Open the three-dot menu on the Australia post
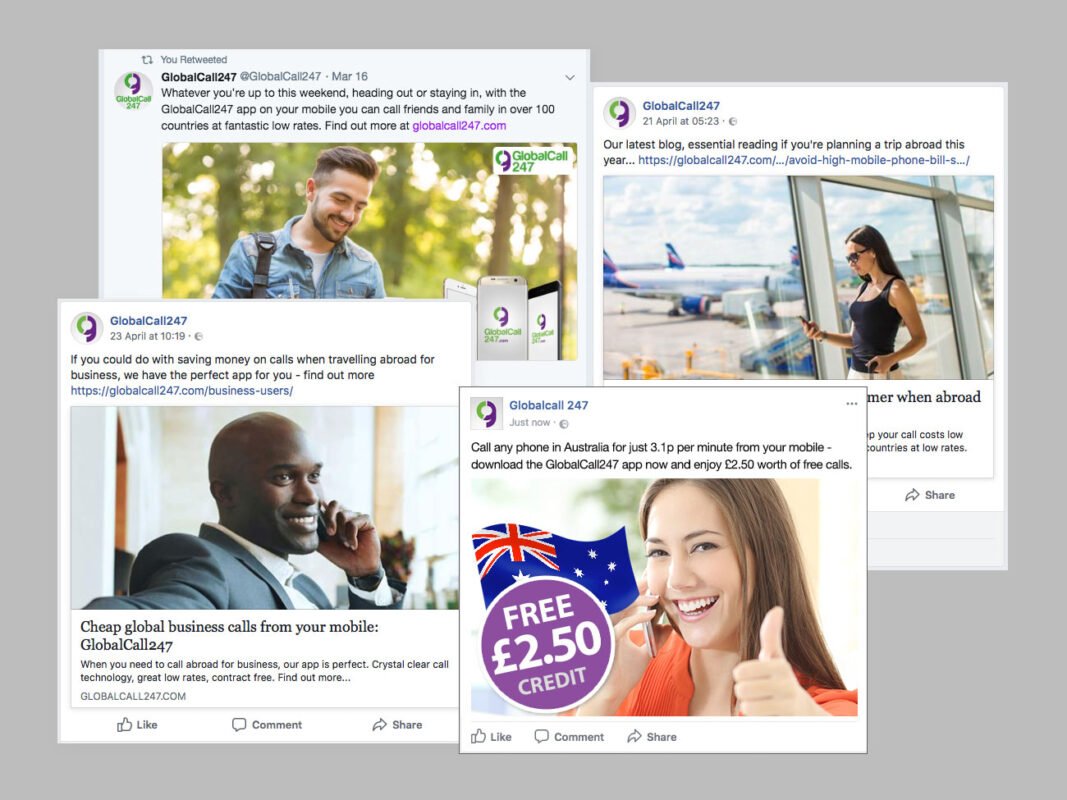 pos(851,404)
